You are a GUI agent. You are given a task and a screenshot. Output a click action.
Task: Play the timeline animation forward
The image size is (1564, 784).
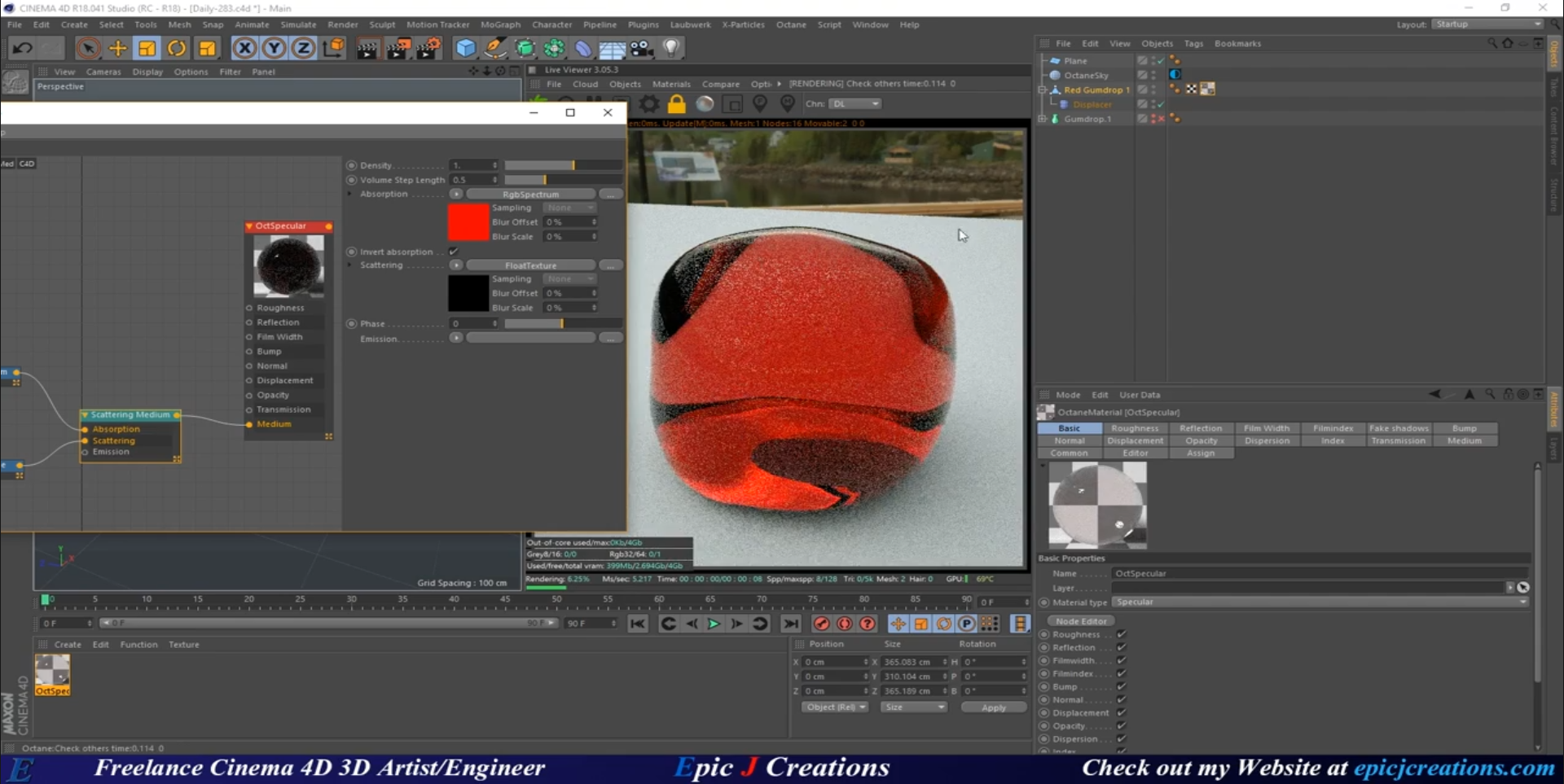coord(714,624)
